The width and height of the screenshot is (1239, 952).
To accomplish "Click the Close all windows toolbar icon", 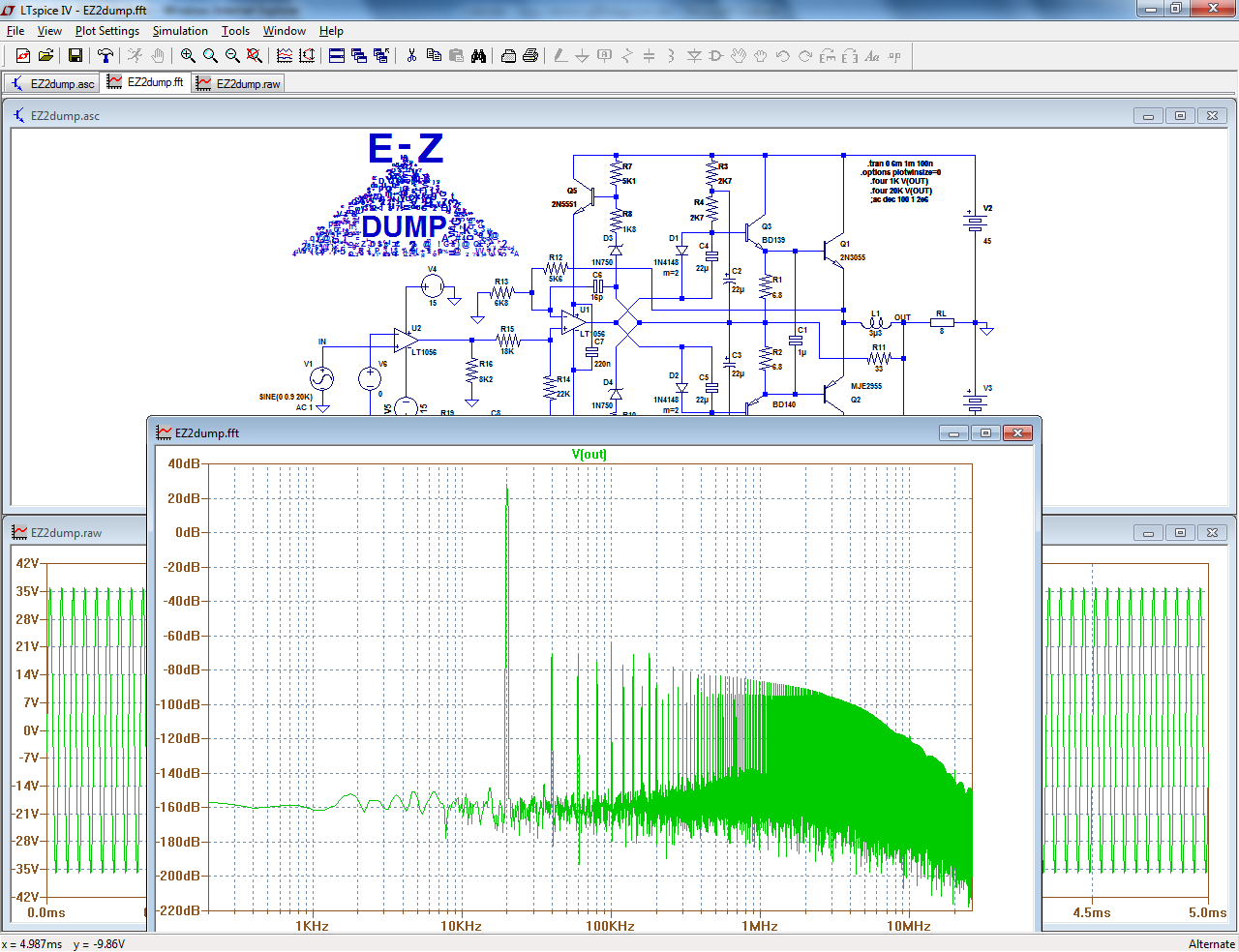I will coord(381,56).
